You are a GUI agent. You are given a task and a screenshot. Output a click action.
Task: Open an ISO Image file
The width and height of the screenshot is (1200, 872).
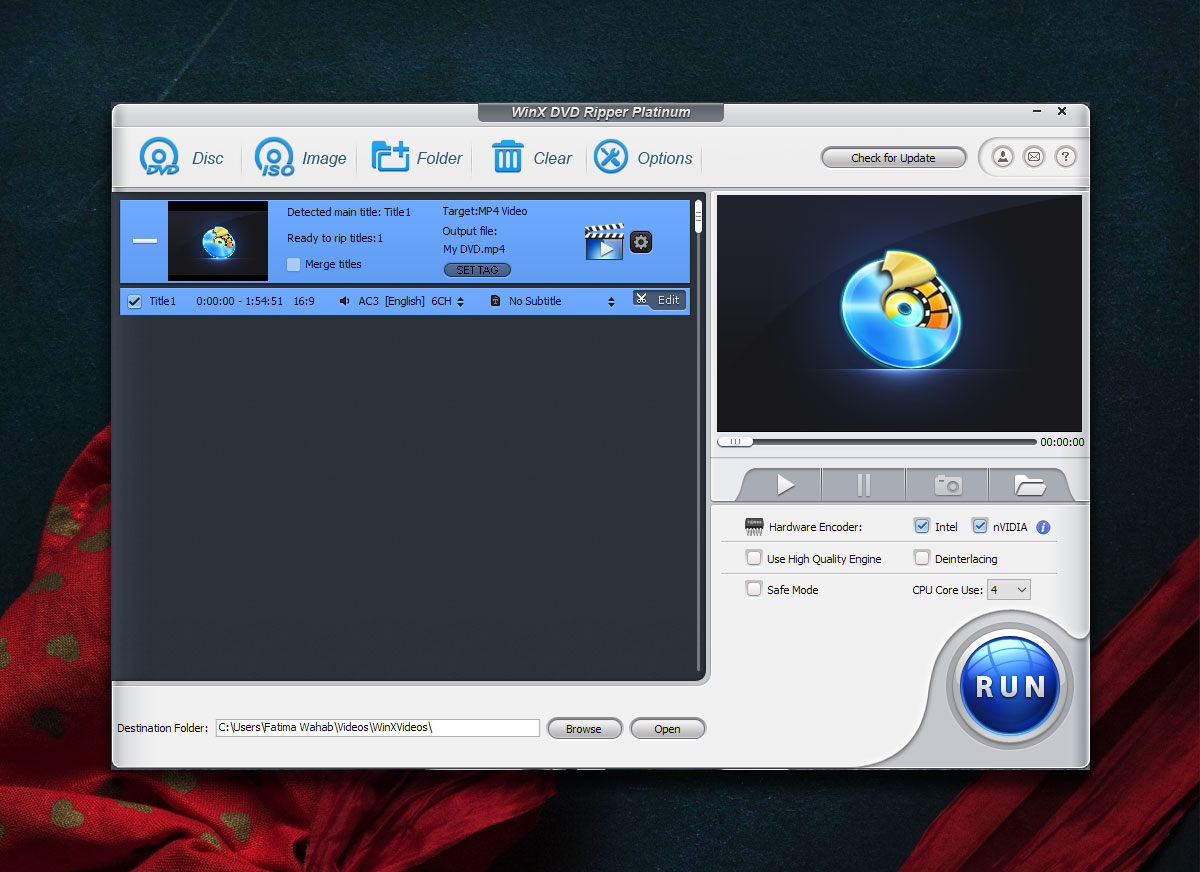tap(300, 158)
